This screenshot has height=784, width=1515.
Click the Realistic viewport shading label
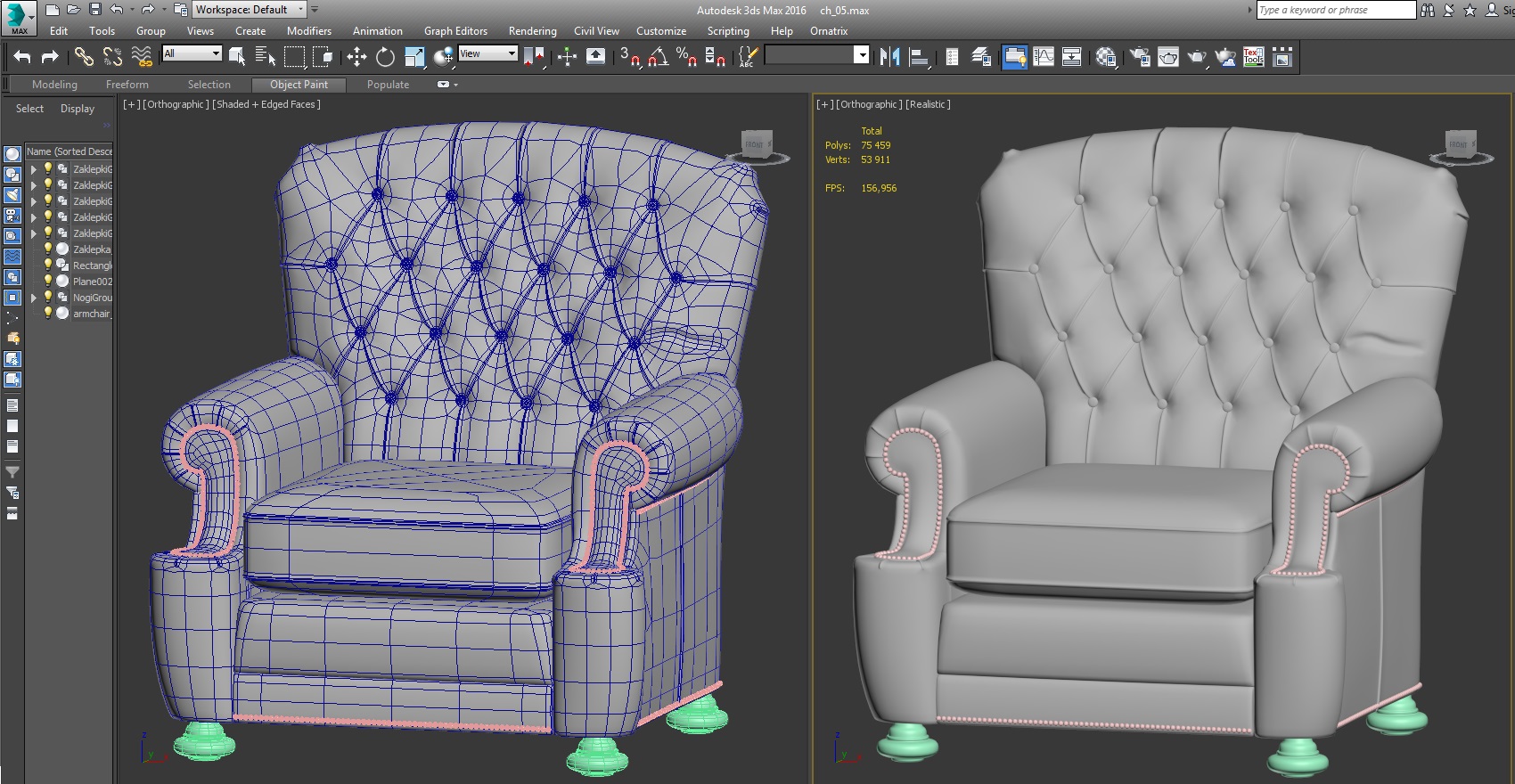pos(928,104)
